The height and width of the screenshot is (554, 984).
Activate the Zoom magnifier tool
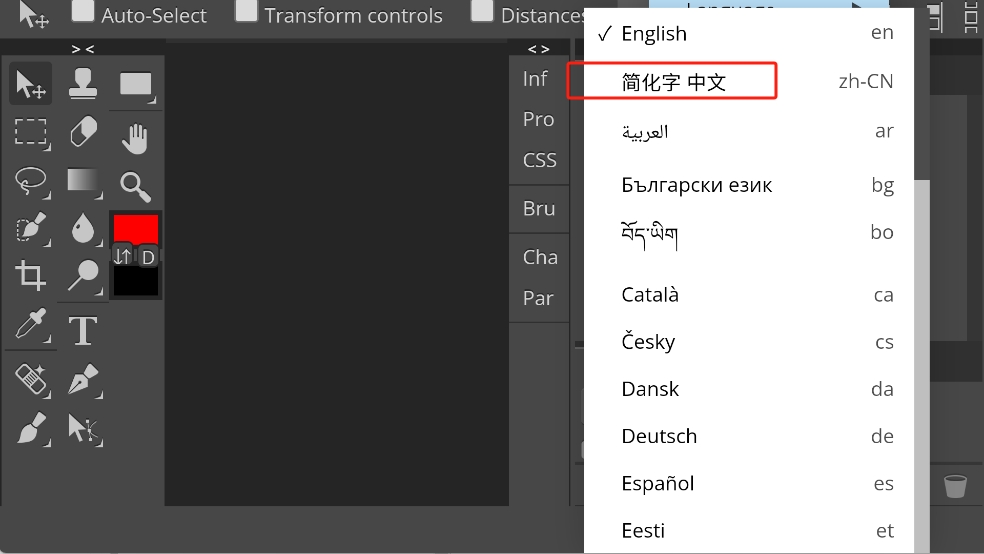(x=135, y=186)
